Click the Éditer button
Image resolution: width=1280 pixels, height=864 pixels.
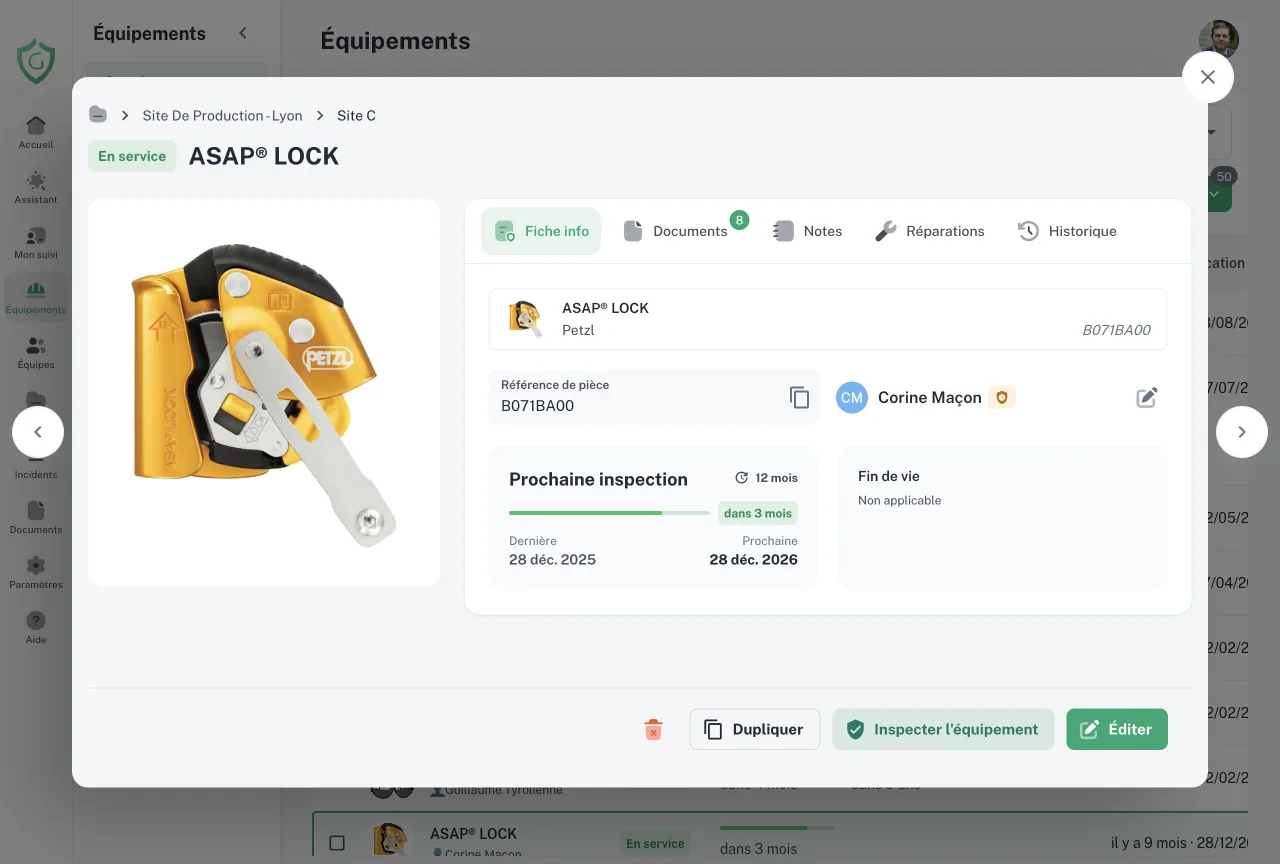click(x=1117, y=729)
